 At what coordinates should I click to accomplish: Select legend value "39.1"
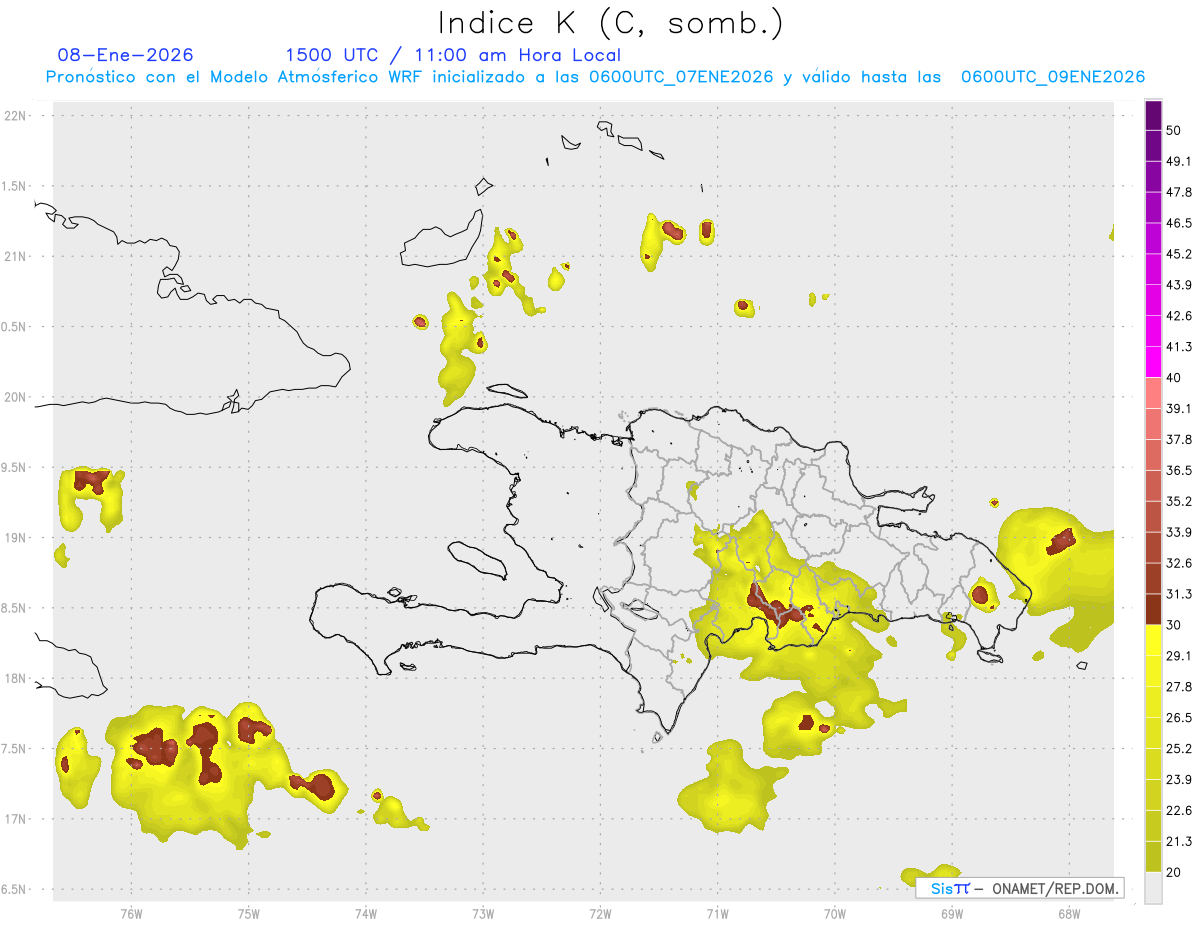point(1179,409)
